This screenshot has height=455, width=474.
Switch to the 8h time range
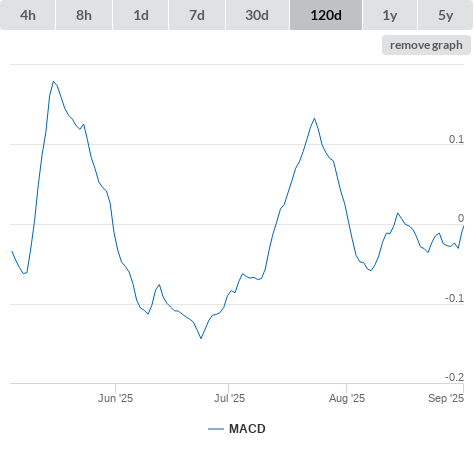(x=84, y=15)
